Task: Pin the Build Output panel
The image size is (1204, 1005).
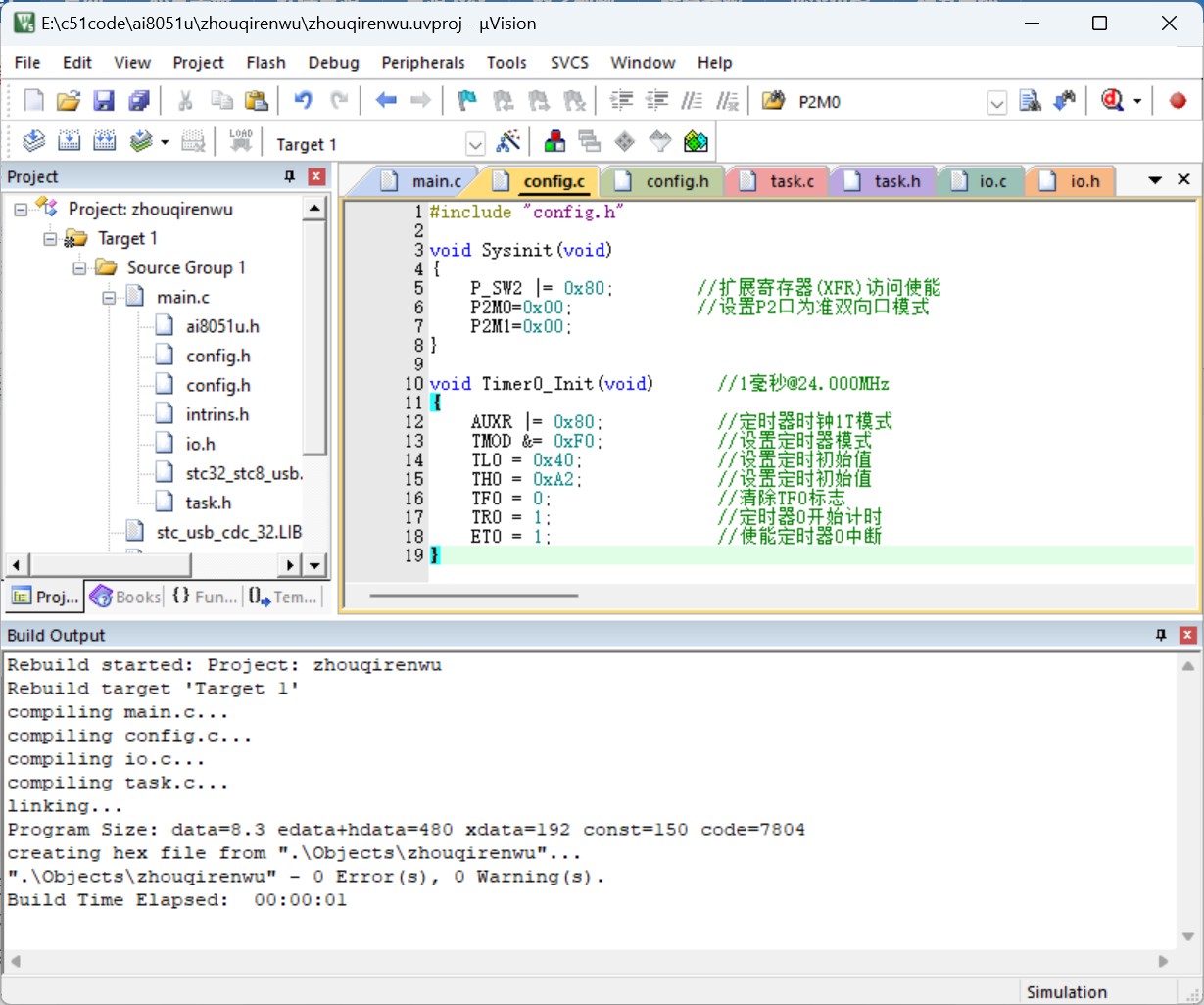Action: pyautogui.click(x=1161, y=635)
